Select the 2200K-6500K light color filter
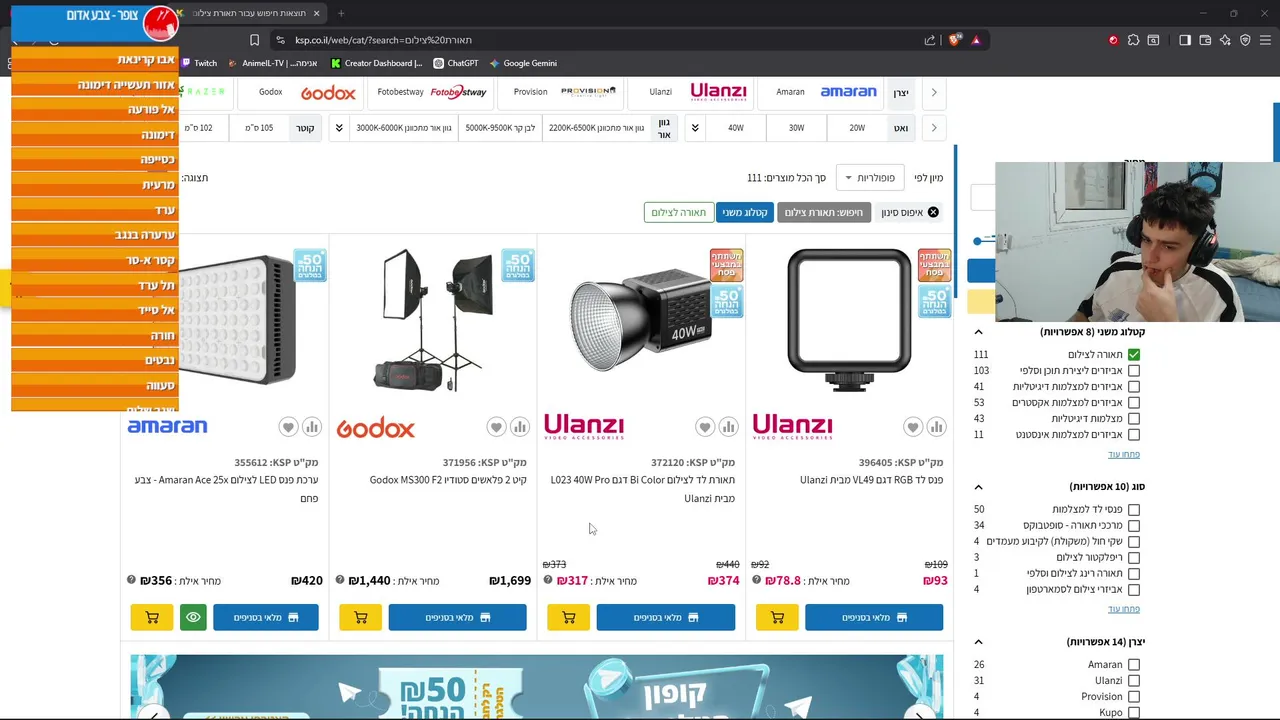Screen dimensions: 1280x720 click(597, 128)
